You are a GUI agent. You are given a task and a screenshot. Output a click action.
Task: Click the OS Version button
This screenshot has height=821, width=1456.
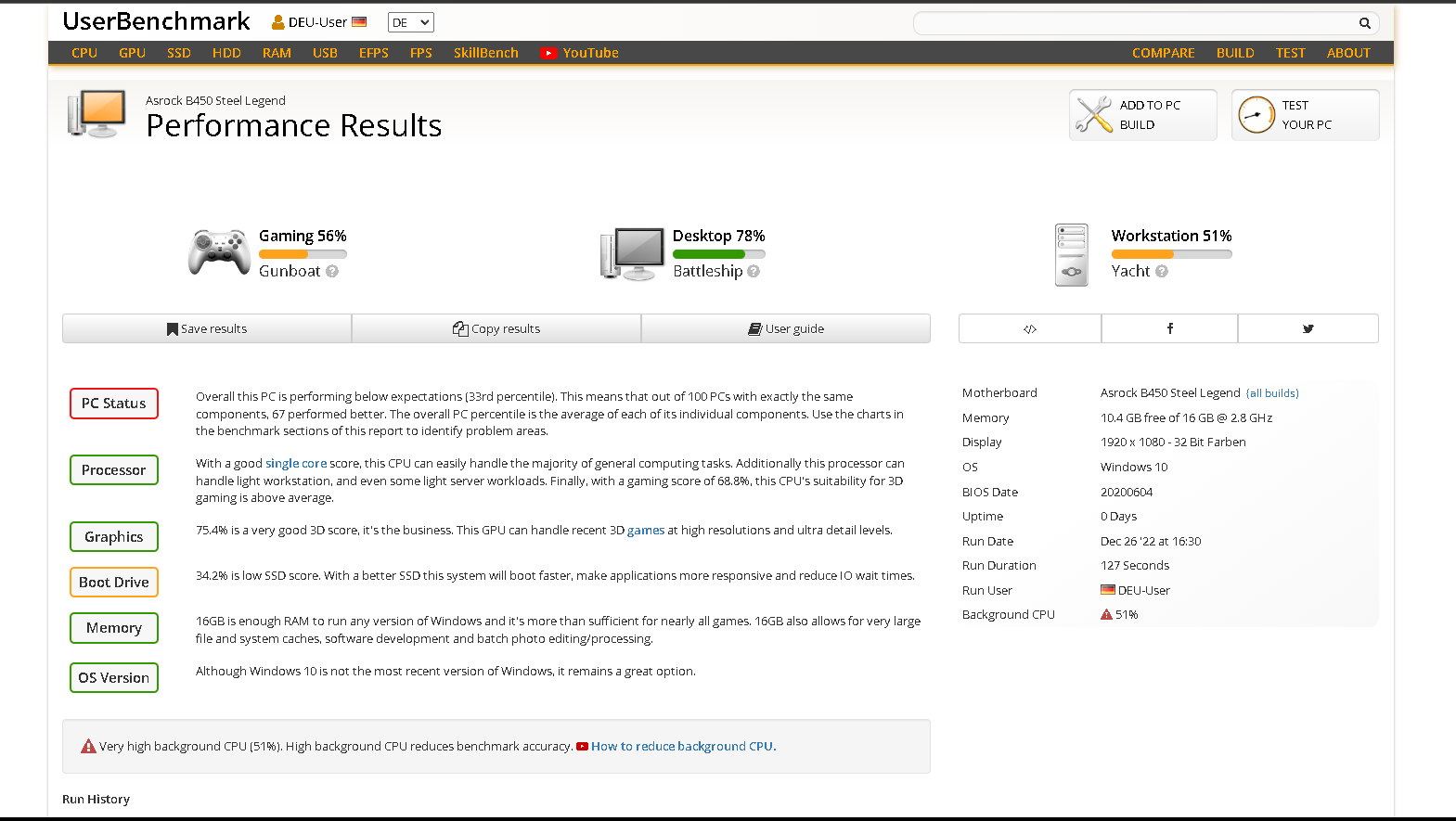click(114, 678)
